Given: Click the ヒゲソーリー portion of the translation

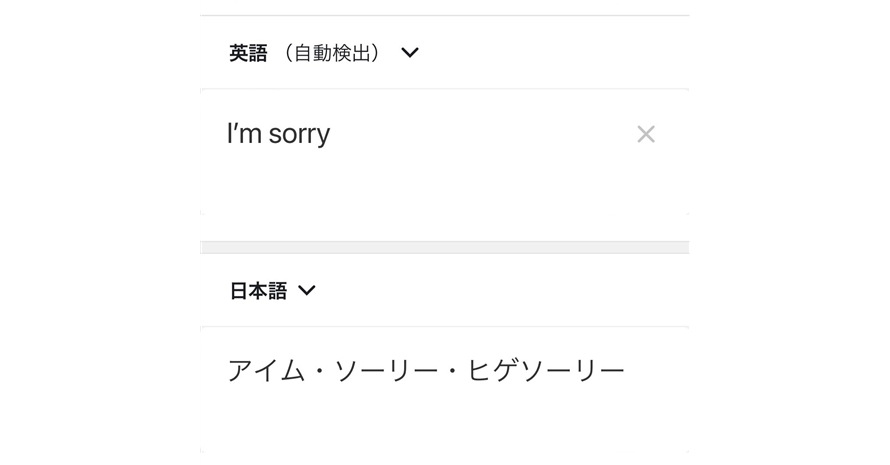Looking at the screenshot, I should (545, 371).
